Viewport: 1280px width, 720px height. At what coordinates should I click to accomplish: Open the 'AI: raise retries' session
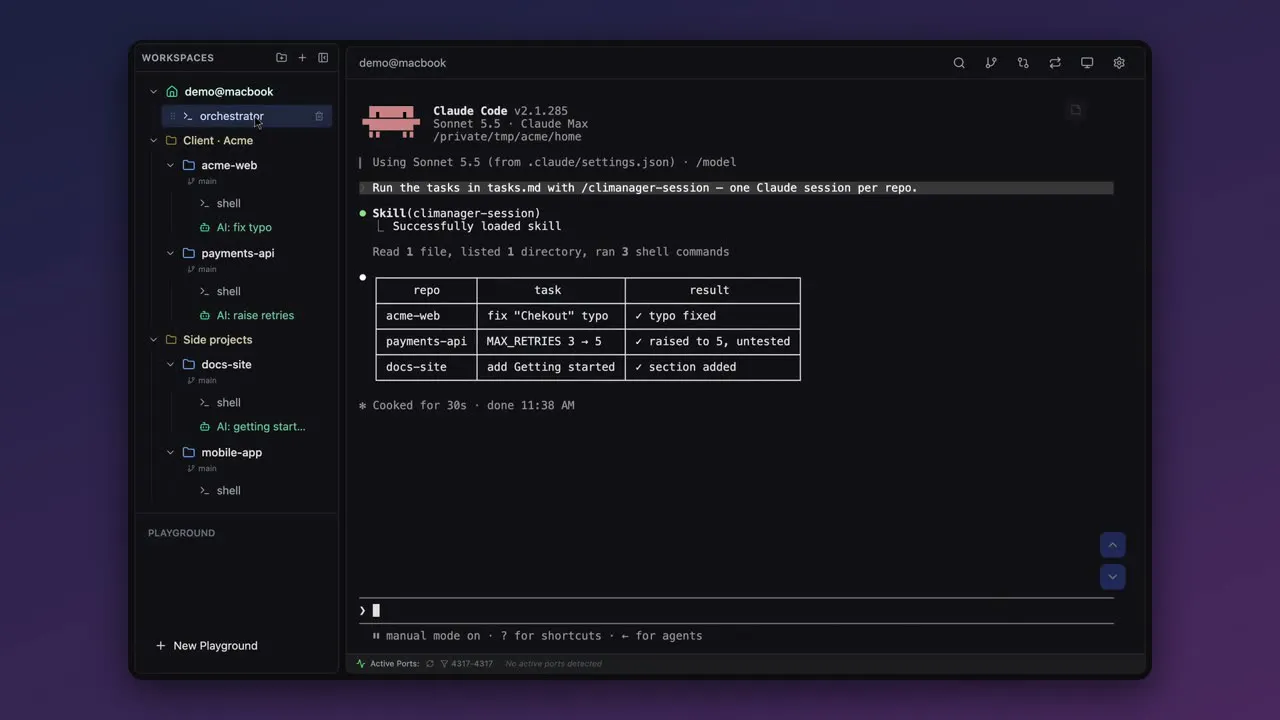click(x=255, y=315)
